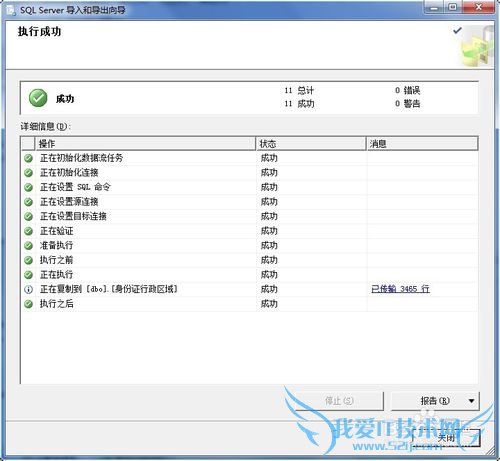Click the success icon for 正在设置 SQL 命令

click(x=29, y=187)
